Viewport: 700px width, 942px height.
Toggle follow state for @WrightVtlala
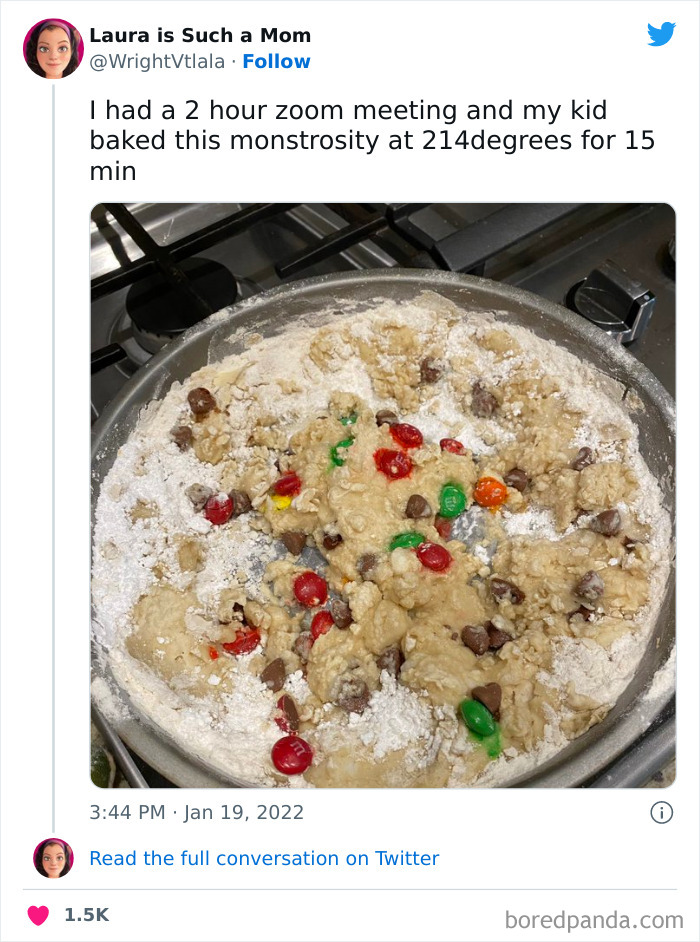pos(277,61)
